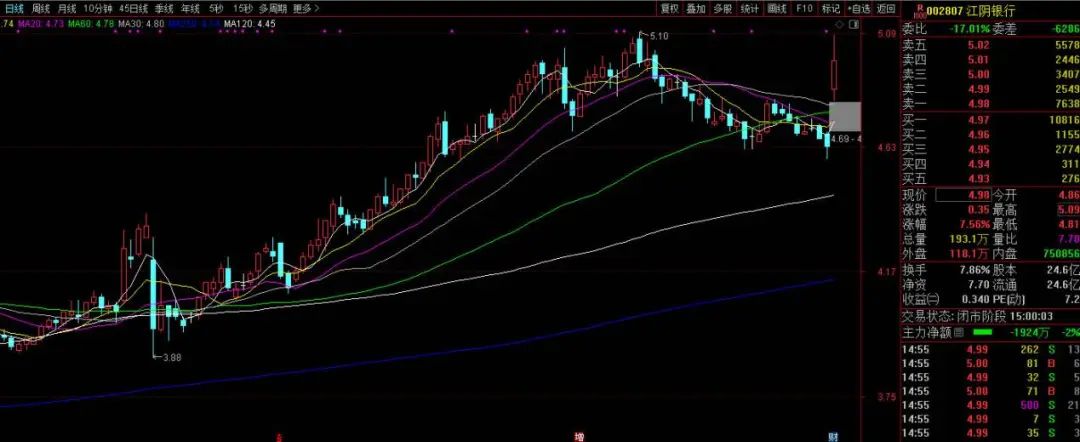Click the 增 marker on the timeline
The width and height of the screenshot is (1080, 442).
click(578, 437)
